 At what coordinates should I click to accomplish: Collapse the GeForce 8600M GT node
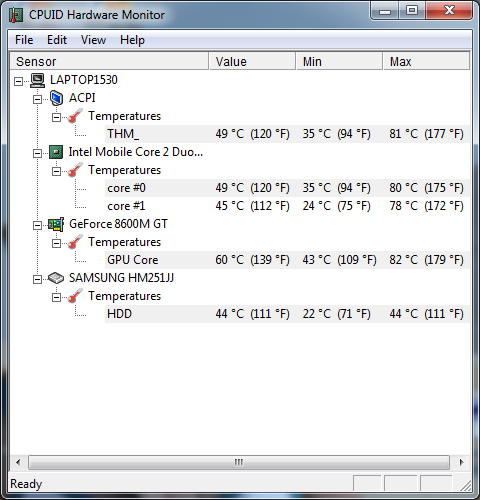[38, 225]
